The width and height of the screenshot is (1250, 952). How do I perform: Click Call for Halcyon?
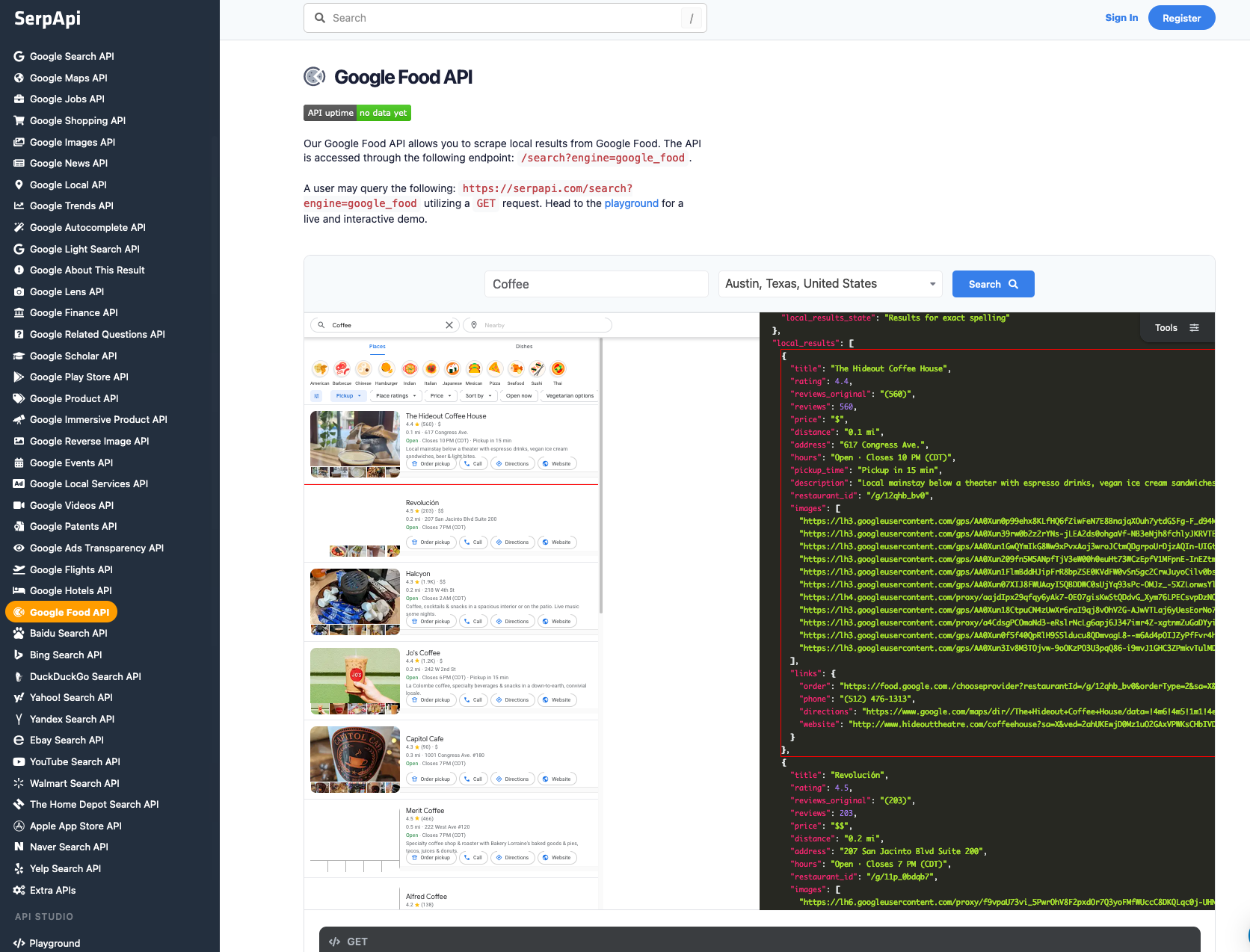pyautogui.click(x=473, y=622)
